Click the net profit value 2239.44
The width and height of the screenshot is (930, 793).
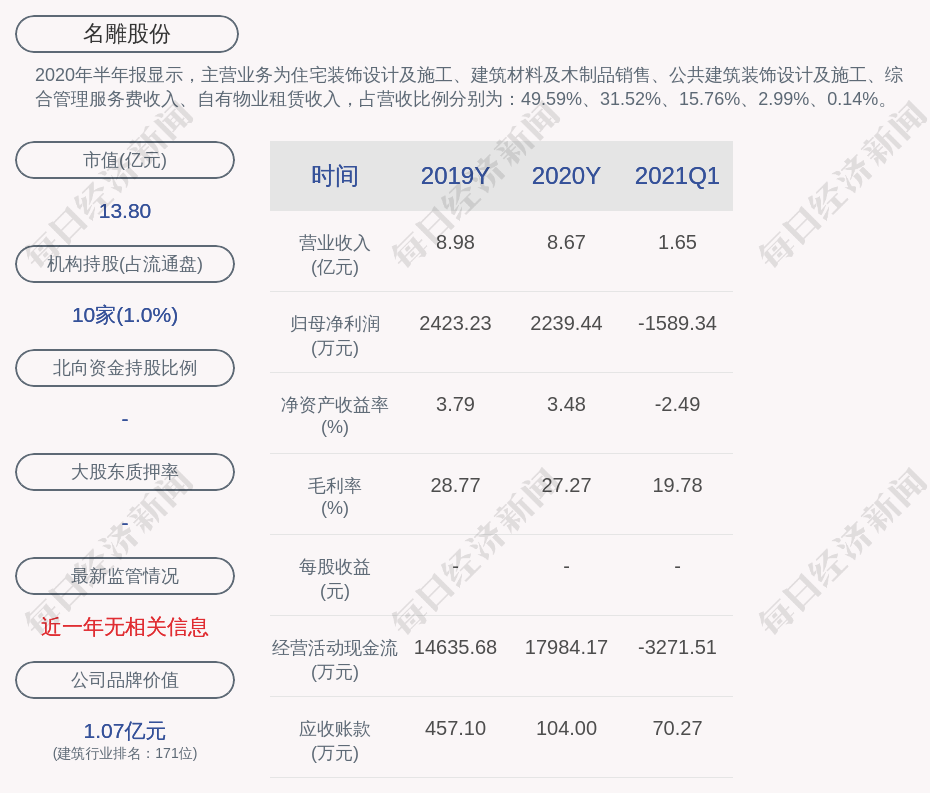click(566, 323)
